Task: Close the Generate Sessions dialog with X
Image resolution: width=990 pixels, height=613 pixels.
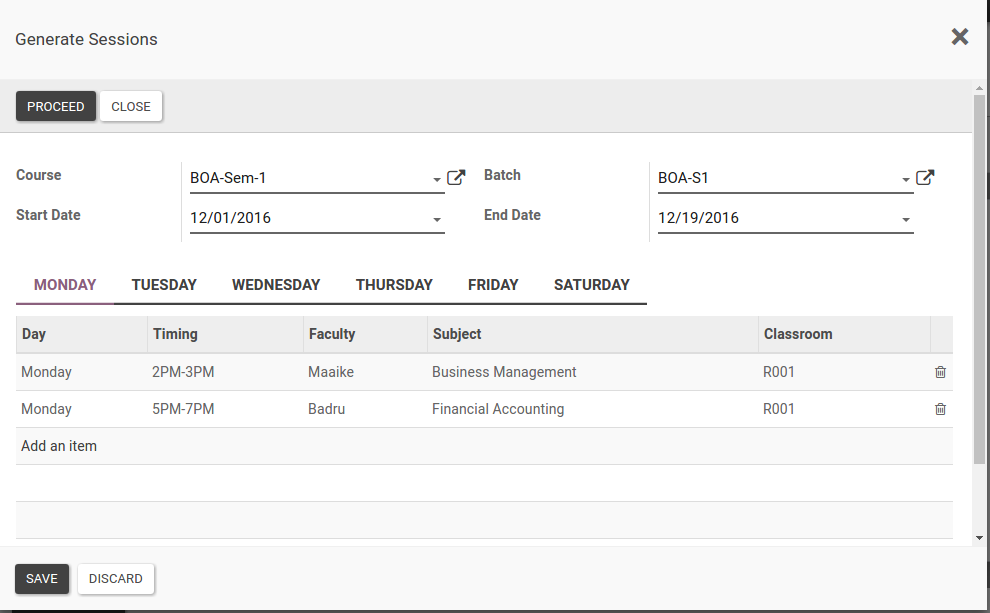Action: point(960,37)
